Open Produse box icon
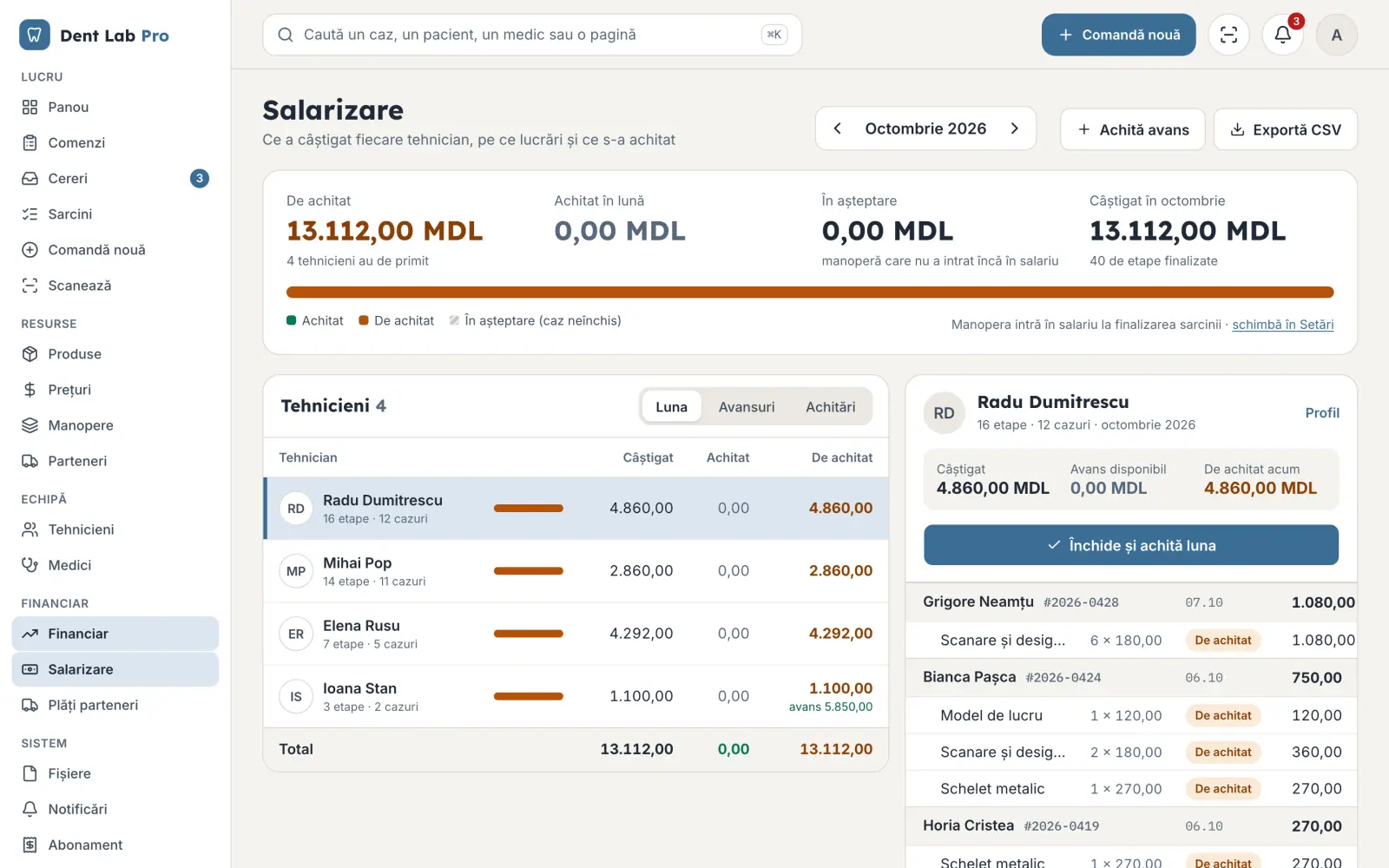Screen dimensions: 1389x868 pos(30,354)
